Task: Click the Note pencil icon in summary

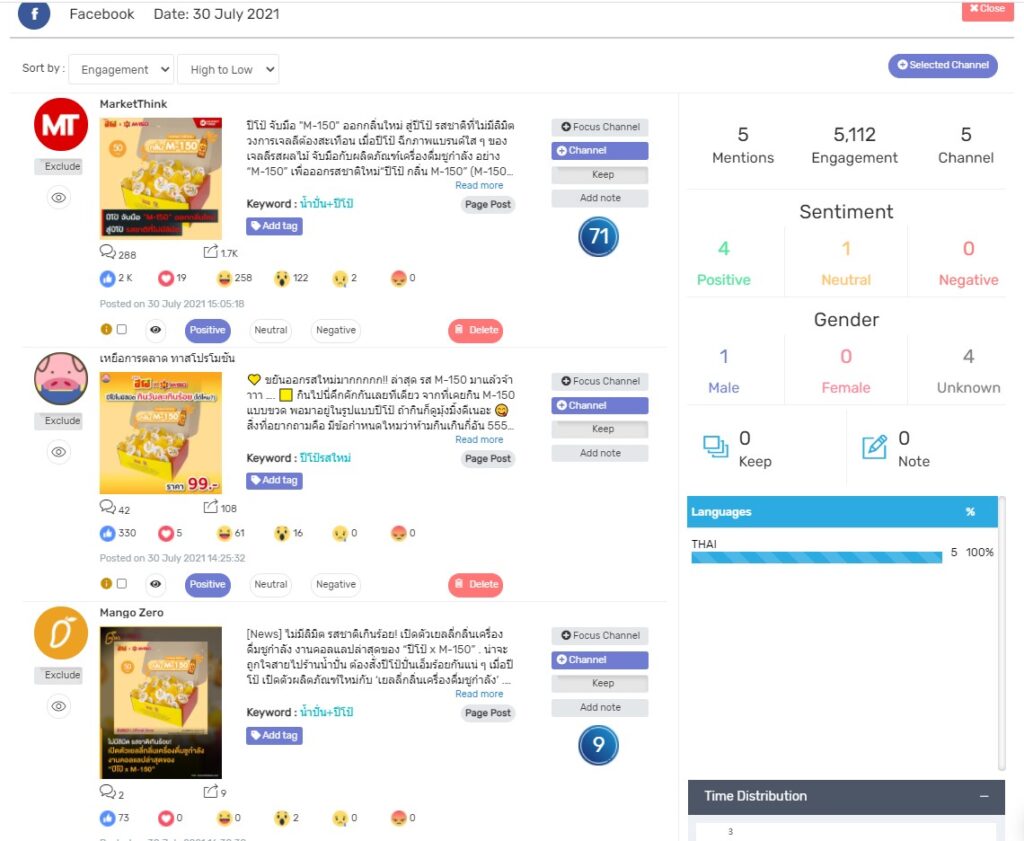Action: [874, 447]
